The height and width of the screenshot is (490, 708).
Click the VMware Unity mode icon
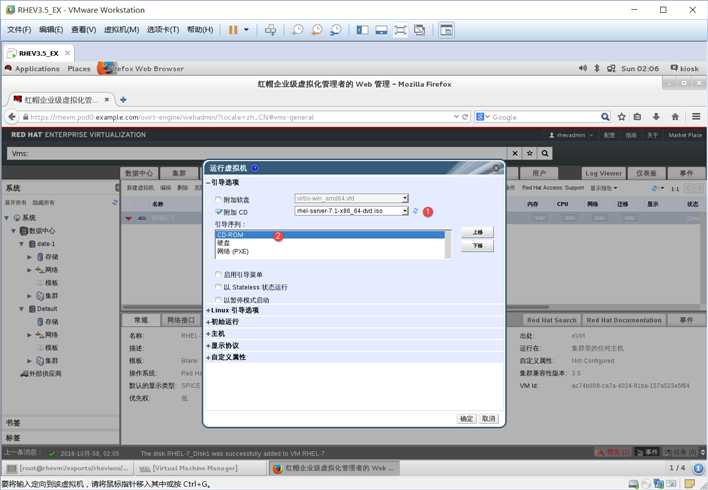click(x=419, y=30)
